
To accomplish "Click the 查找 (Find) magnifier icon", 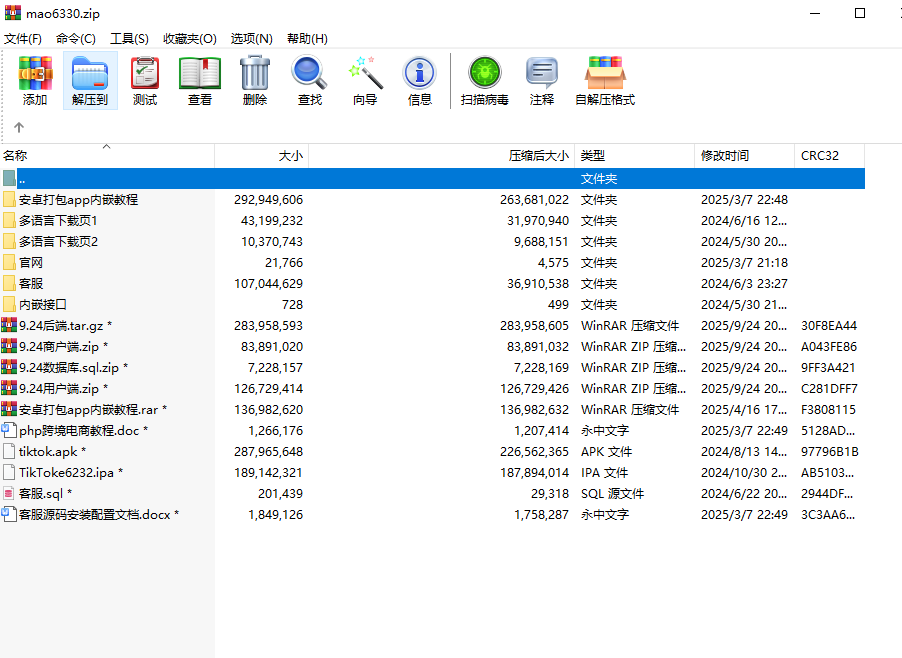I will tap(309, 80).
